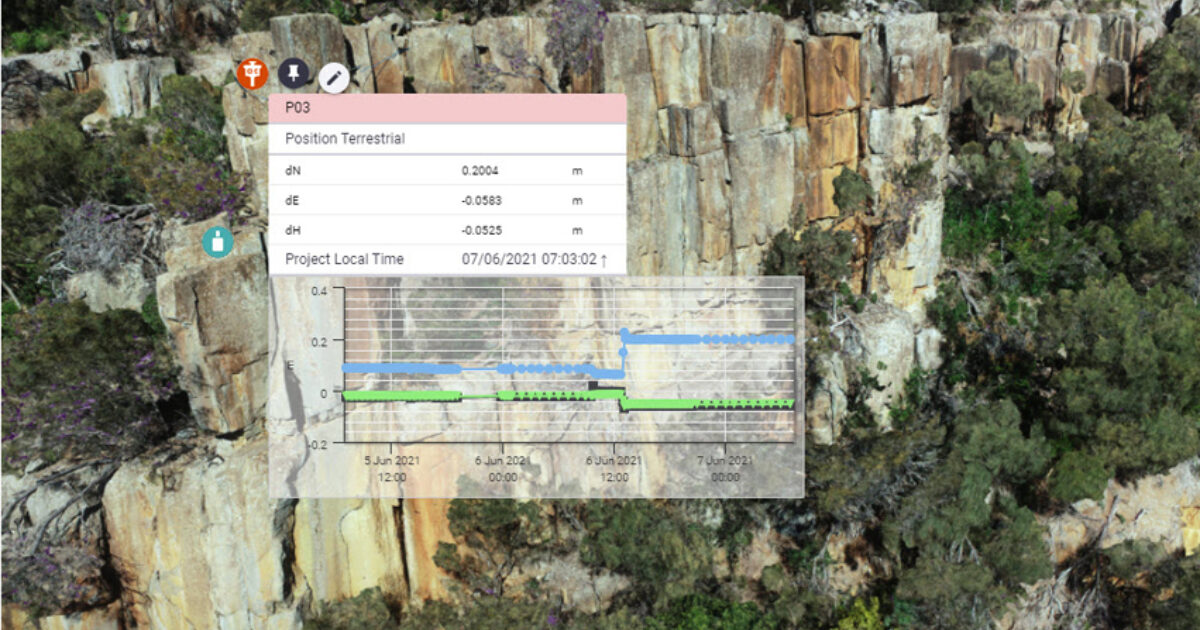Viewport: 1200px width, 630px height.
Task: Click the dN row label
Action: pyautogui.click(x=293, y=171)
